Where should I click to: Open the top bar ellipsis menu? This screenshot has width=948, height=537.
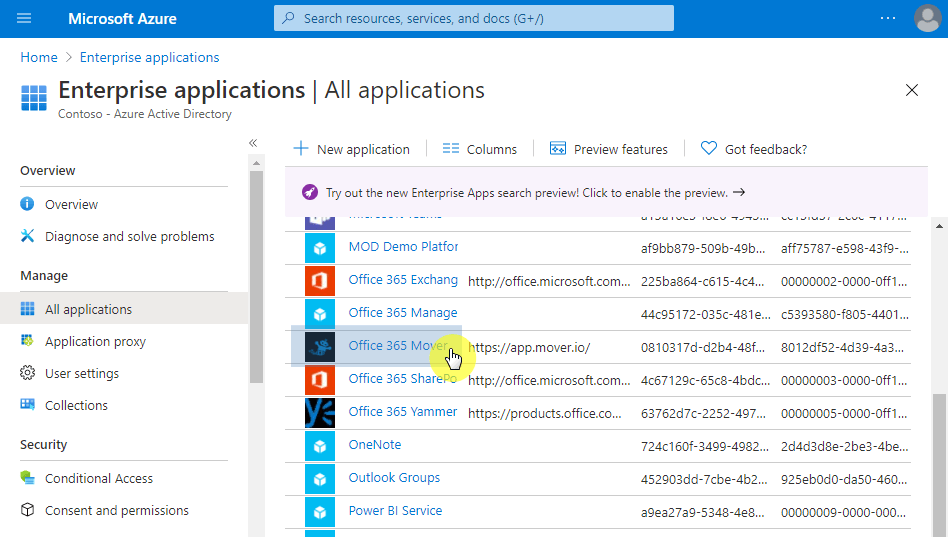[888, 18]
